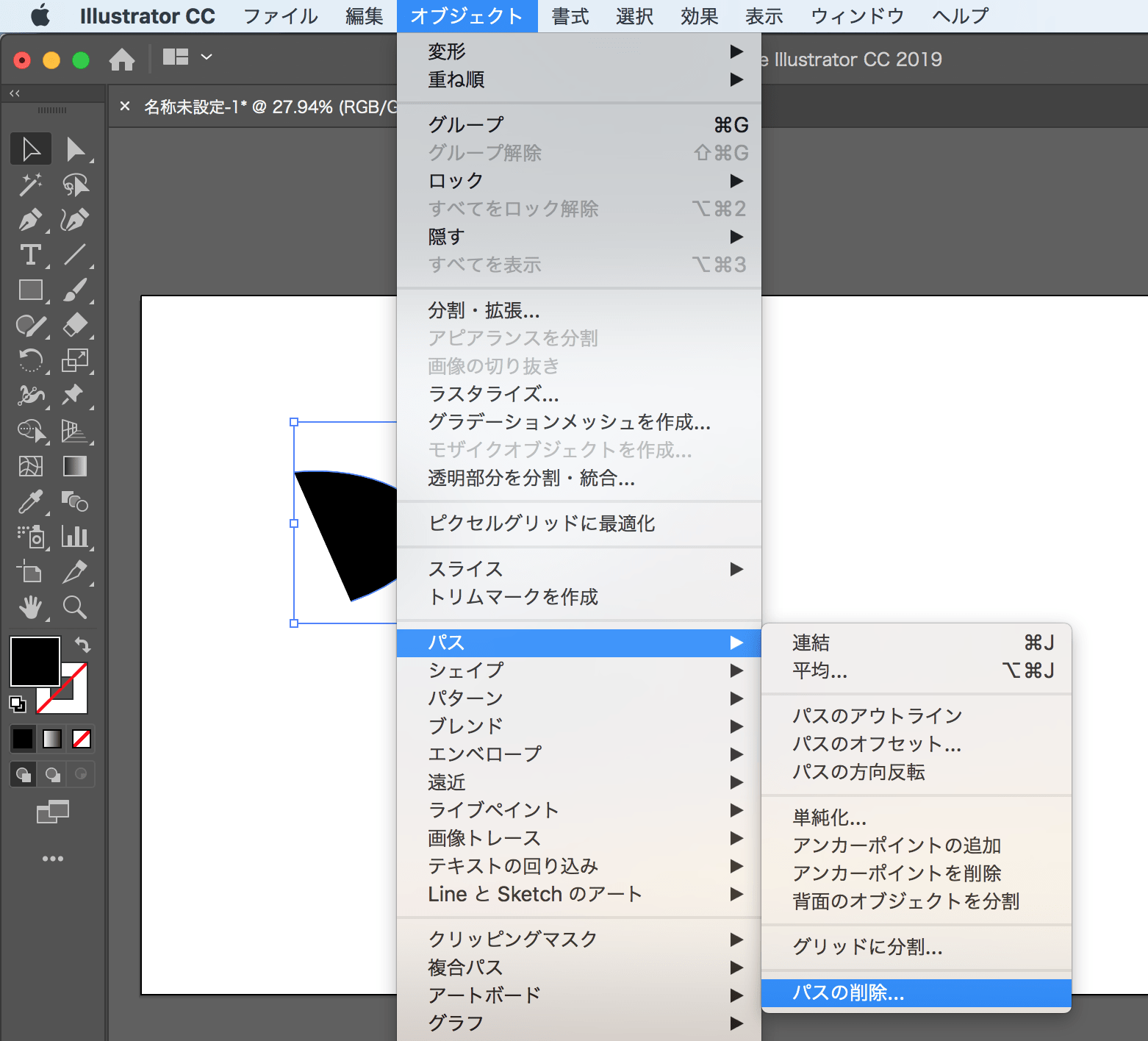Image resolution: width=1148 pixels, height=1041 pixels.
Task: Pick the Eraser tool
Action: [74, 325]
